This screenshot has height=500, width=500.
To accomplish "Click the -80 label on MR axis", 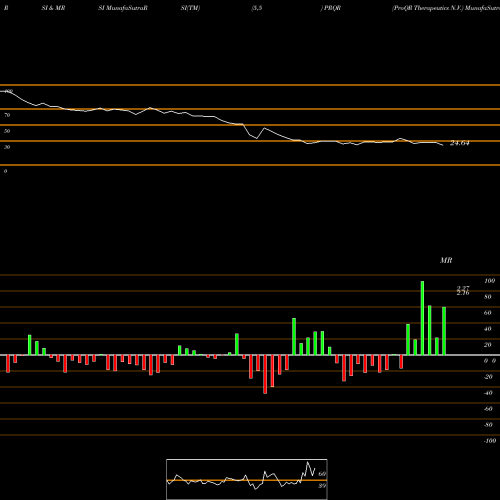I will pos(488,425).
